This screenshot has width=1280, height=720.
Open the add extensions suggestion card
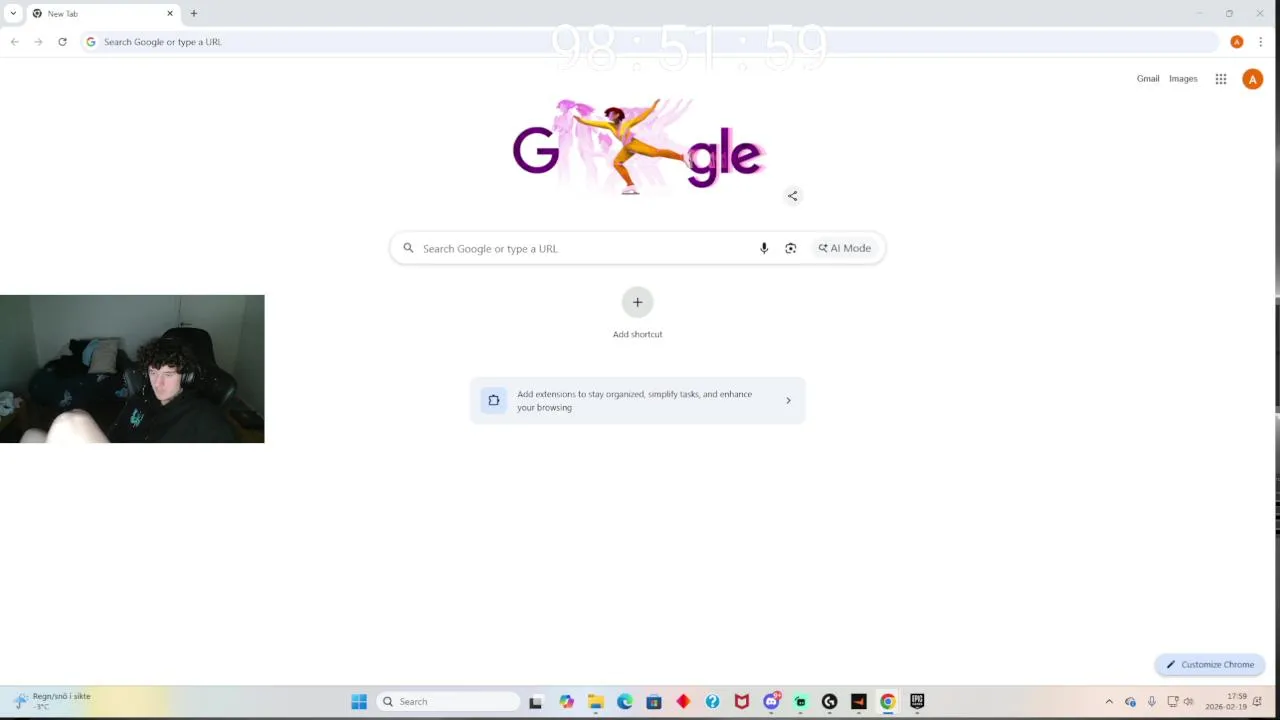[x=637, y=400]
